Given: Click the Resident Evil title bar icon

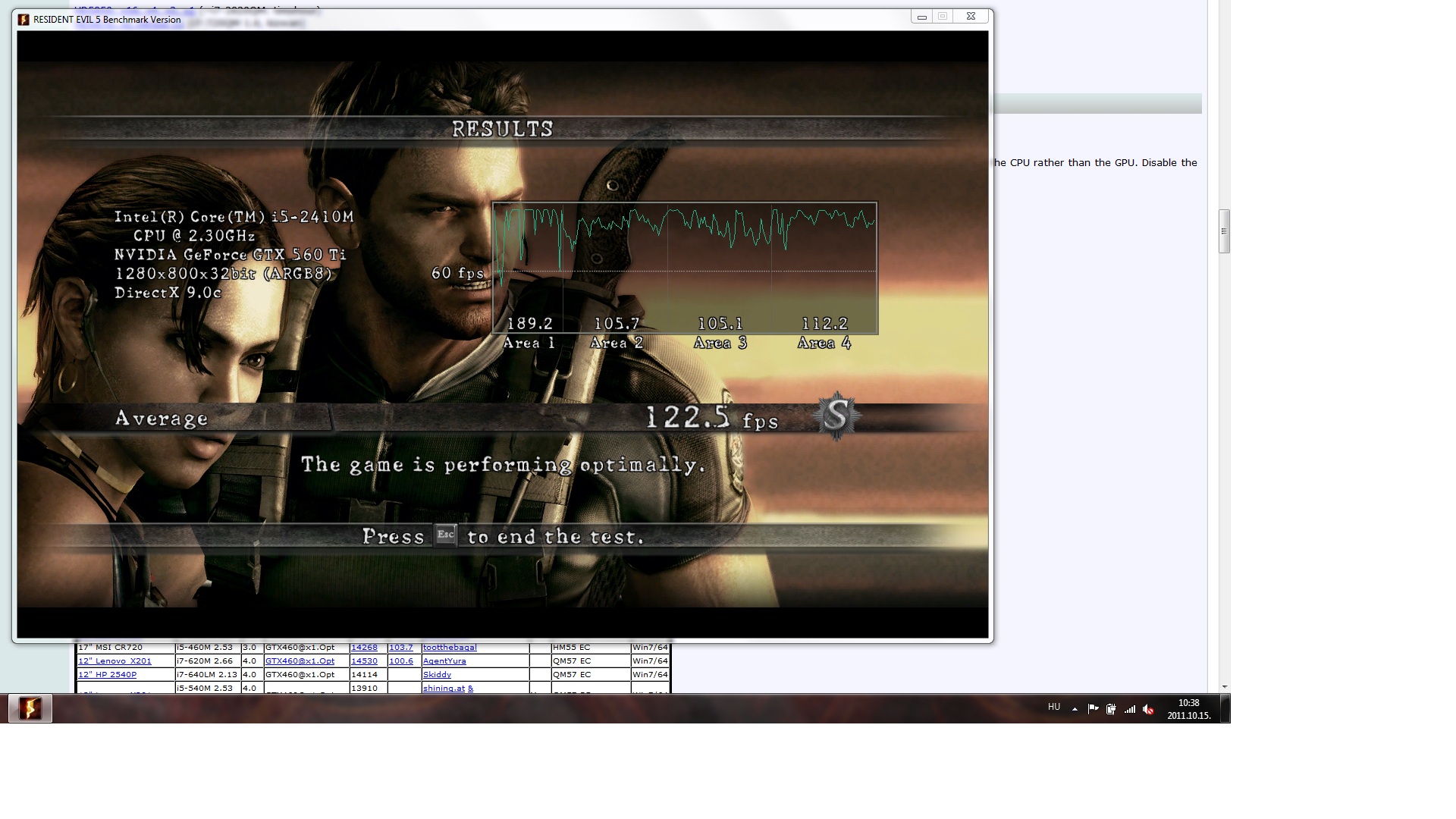Looking at the screenshot, I should click(x=24, y=20).
